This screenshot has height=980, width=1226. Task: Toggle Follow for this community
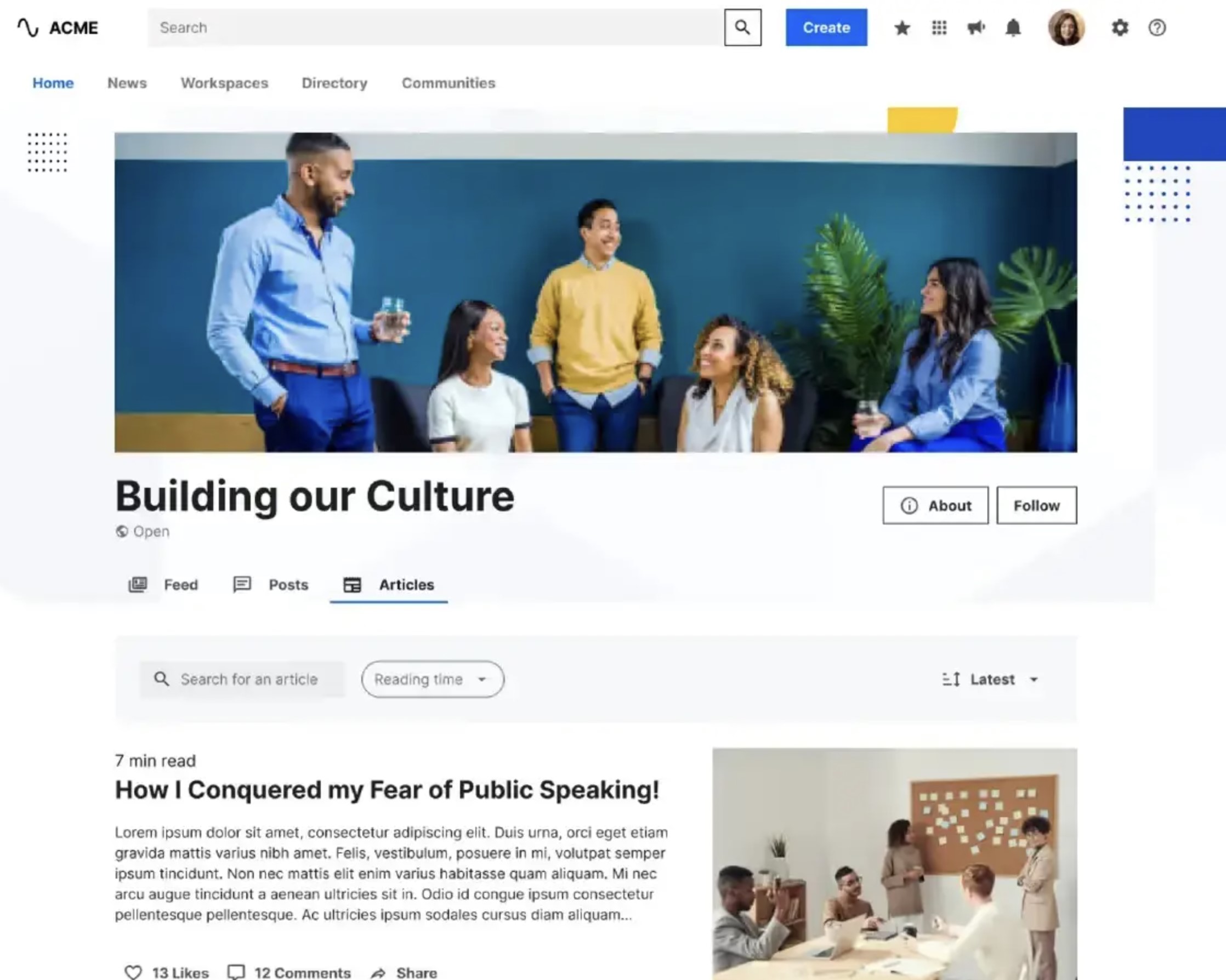[x=1037, y=505]
